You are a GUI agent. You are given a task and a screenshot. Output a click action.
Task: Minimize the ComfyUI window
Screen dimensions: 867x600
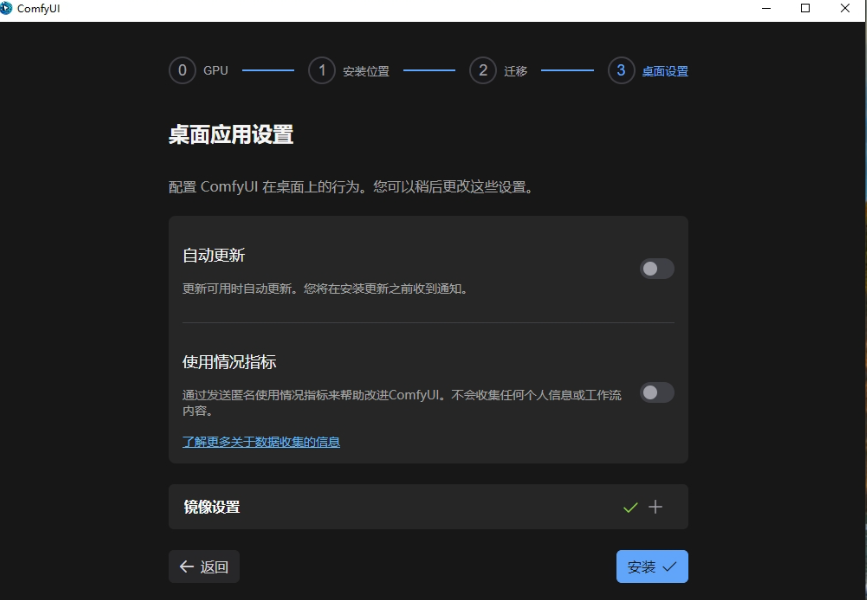coord(766,8)
